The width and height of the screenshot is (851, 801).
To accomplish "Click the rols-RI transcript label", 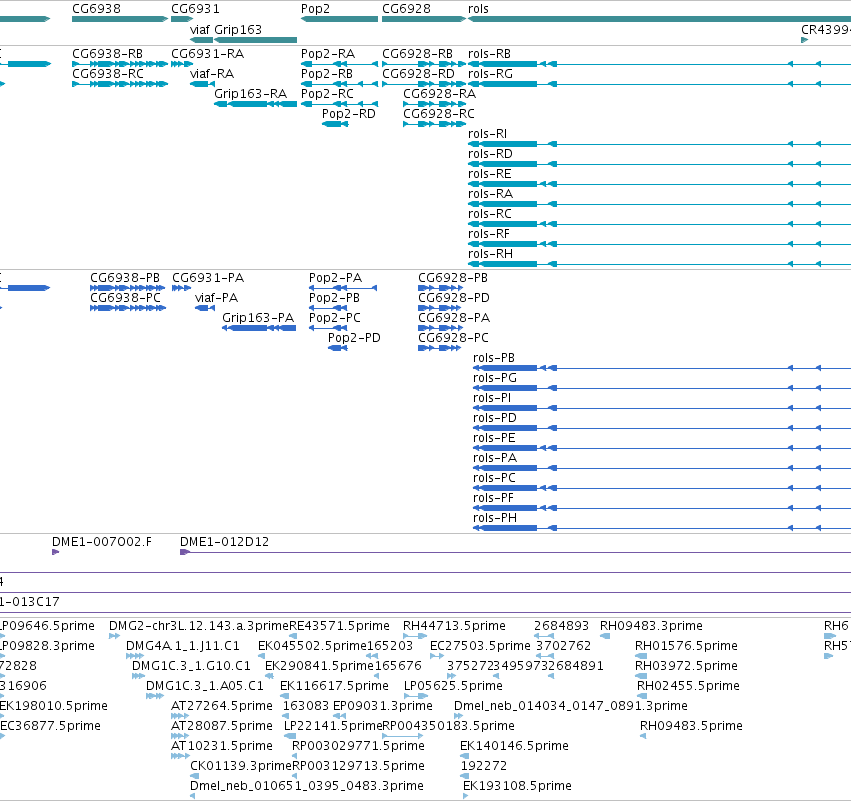I will click(x=487, y=134).
